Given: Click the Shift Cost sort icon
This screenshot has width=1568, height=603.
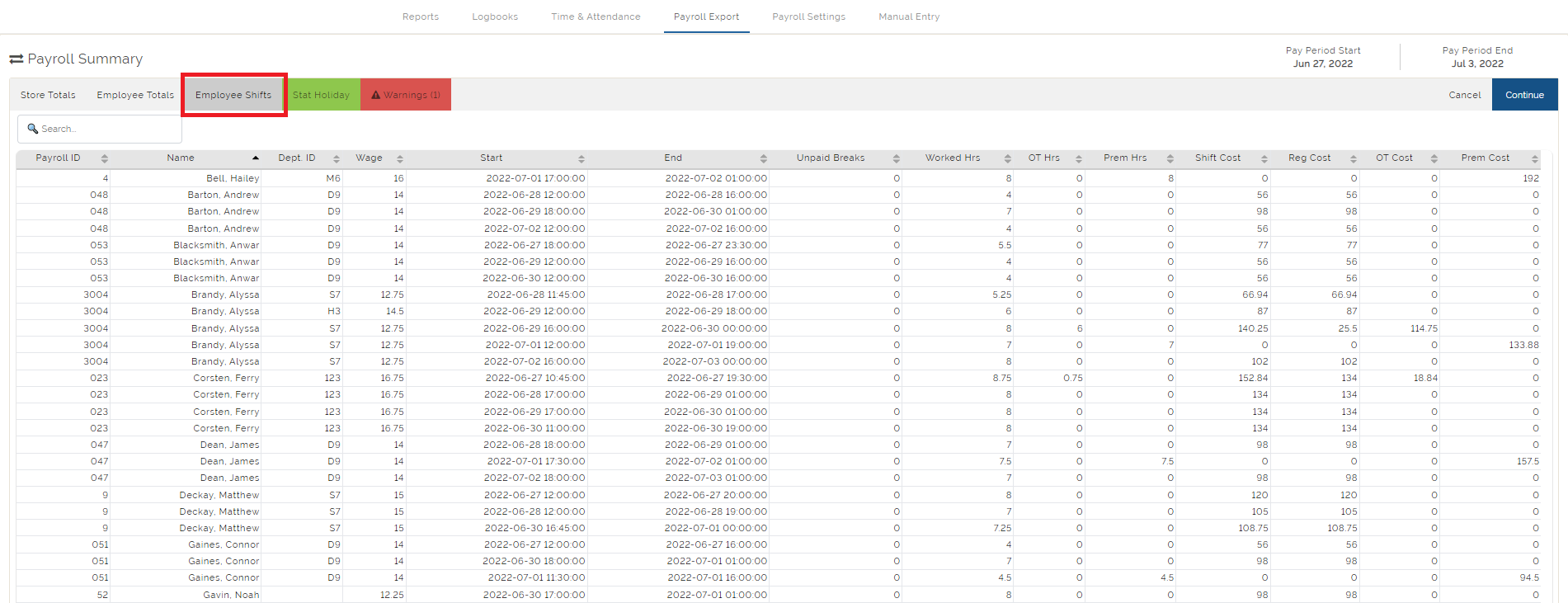Looking at the screenshot, I should point(1264,158).
